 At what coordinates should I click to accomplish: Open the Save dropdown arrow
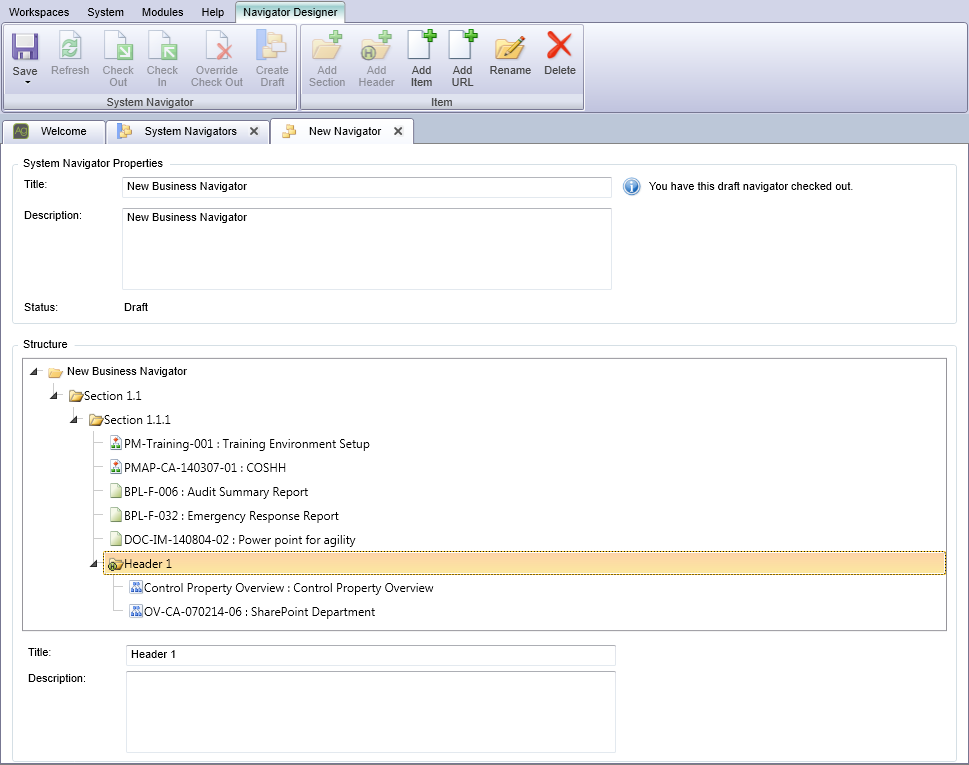[24, 84]
